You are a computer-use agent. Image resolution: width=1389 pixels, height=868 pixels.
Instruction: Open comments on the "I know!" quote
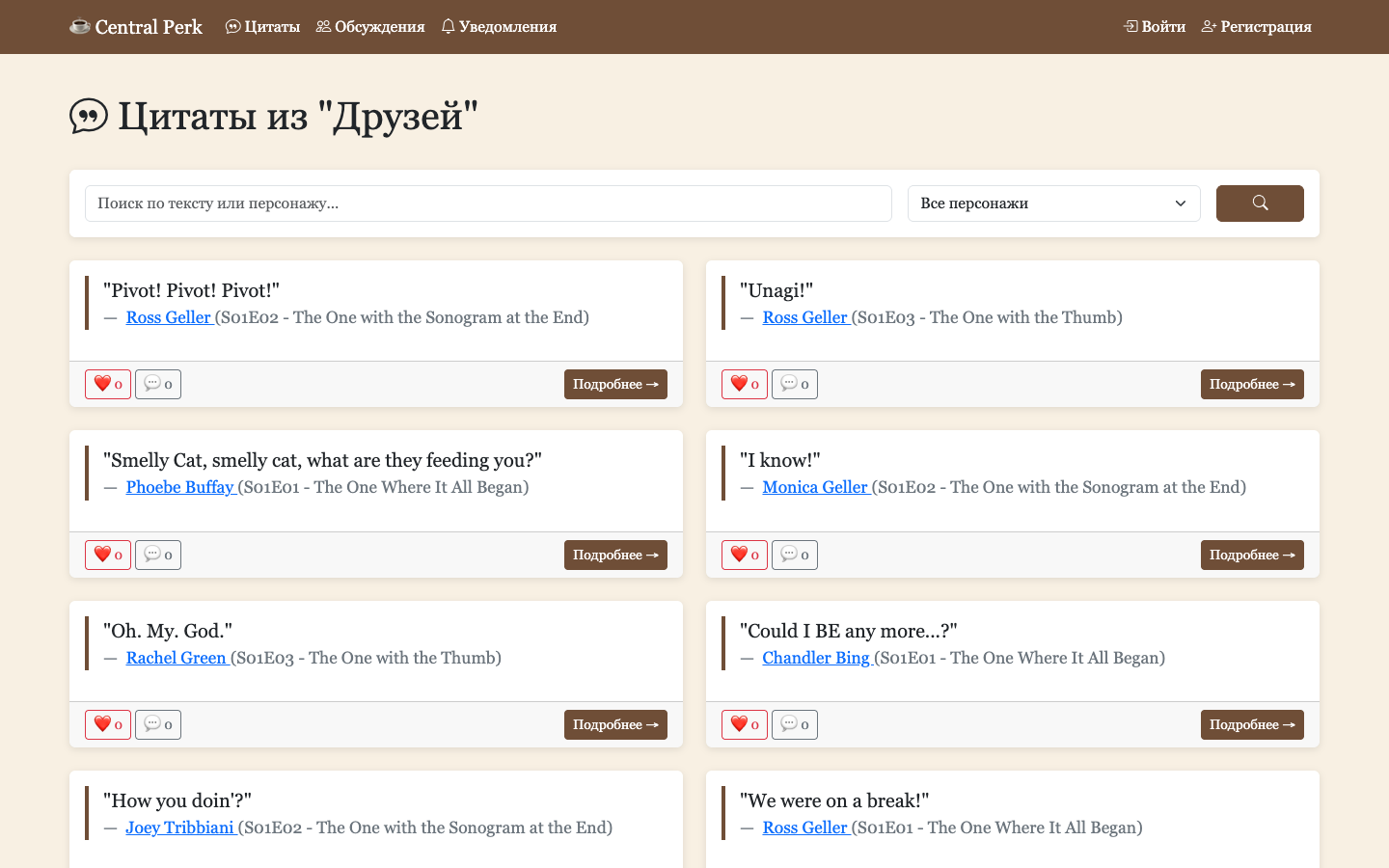coord(795,555)
